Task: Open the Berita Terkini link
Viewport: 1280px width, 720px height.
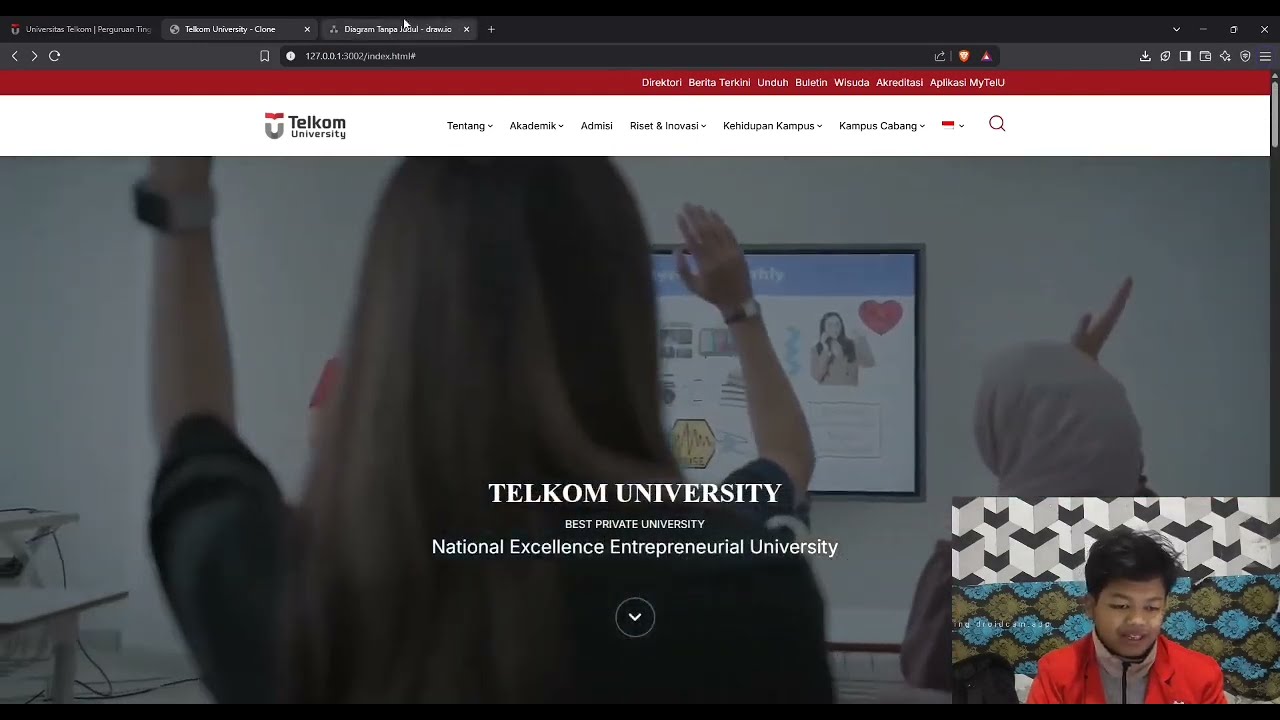Action: [x=719, y=83]
